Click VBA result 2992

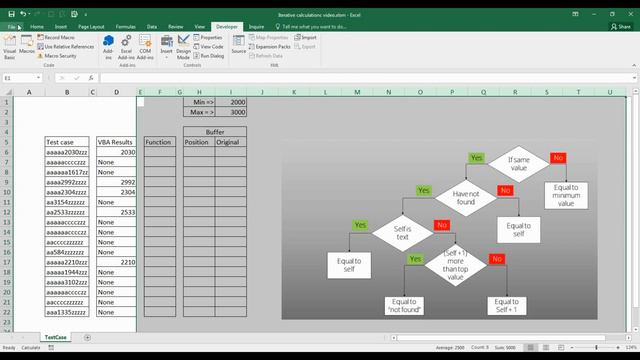[116, 182]
